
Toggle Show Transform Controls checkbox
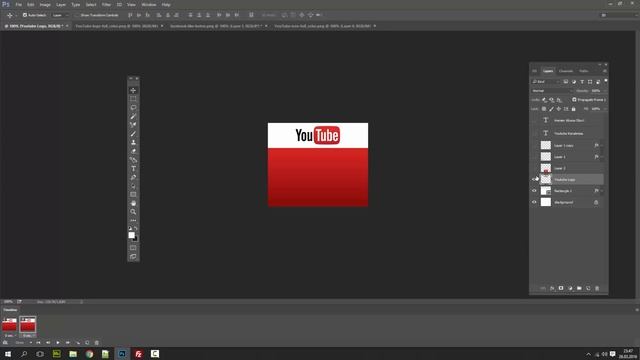[x=77, y=15]
